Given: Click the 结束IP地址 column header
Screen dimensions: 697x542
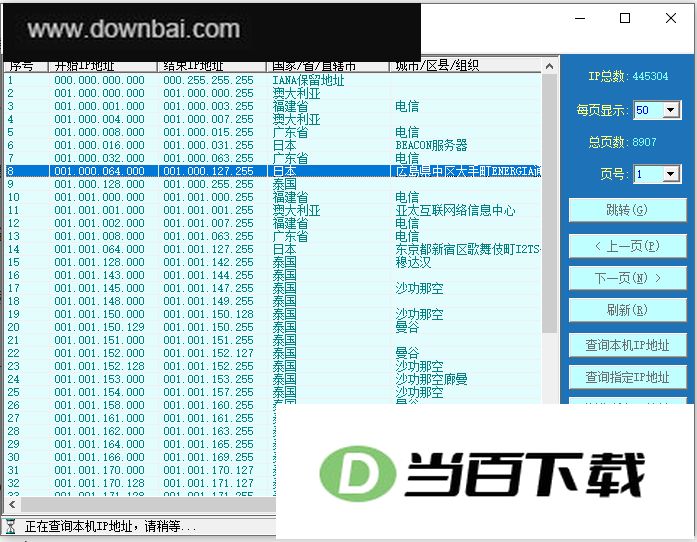Looking at the screenshot, I should pyautogui.click(x=212, y=66).
